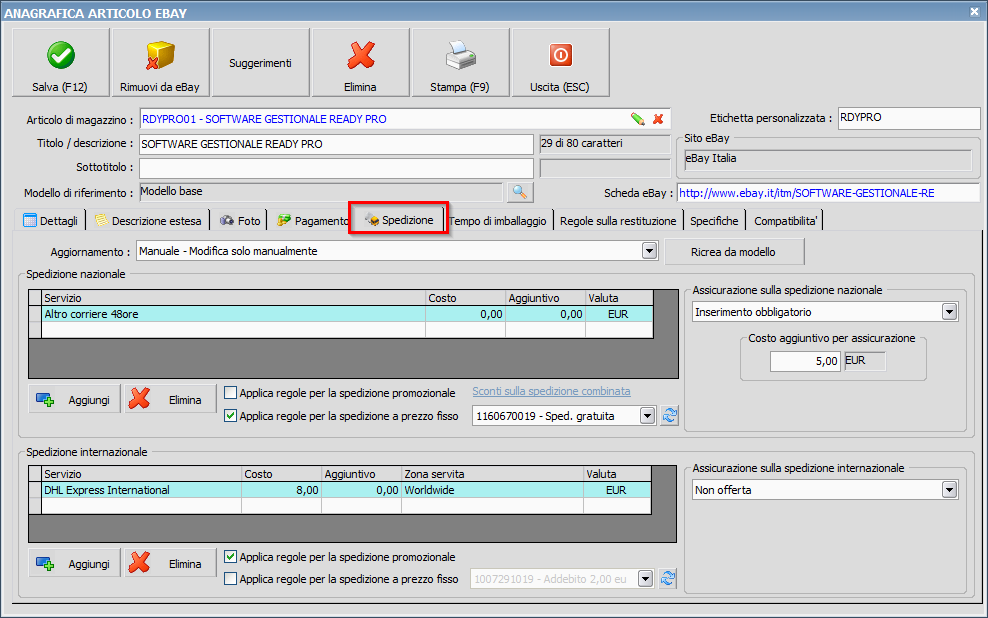The image size is (988, 618).
Task: Click the Rimuovi da eBay box icon
Action: point(160,55)
